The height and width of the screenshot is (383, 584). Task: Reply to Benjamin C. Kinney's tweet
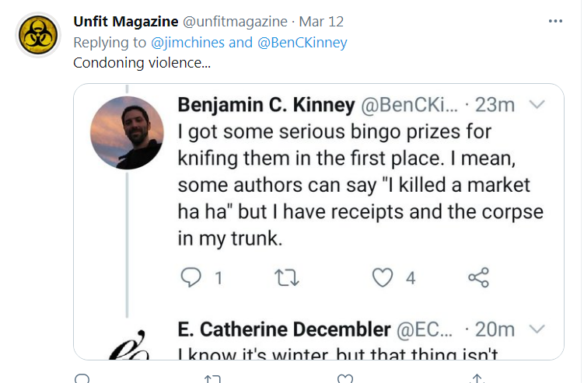click(x=191, y=278)
